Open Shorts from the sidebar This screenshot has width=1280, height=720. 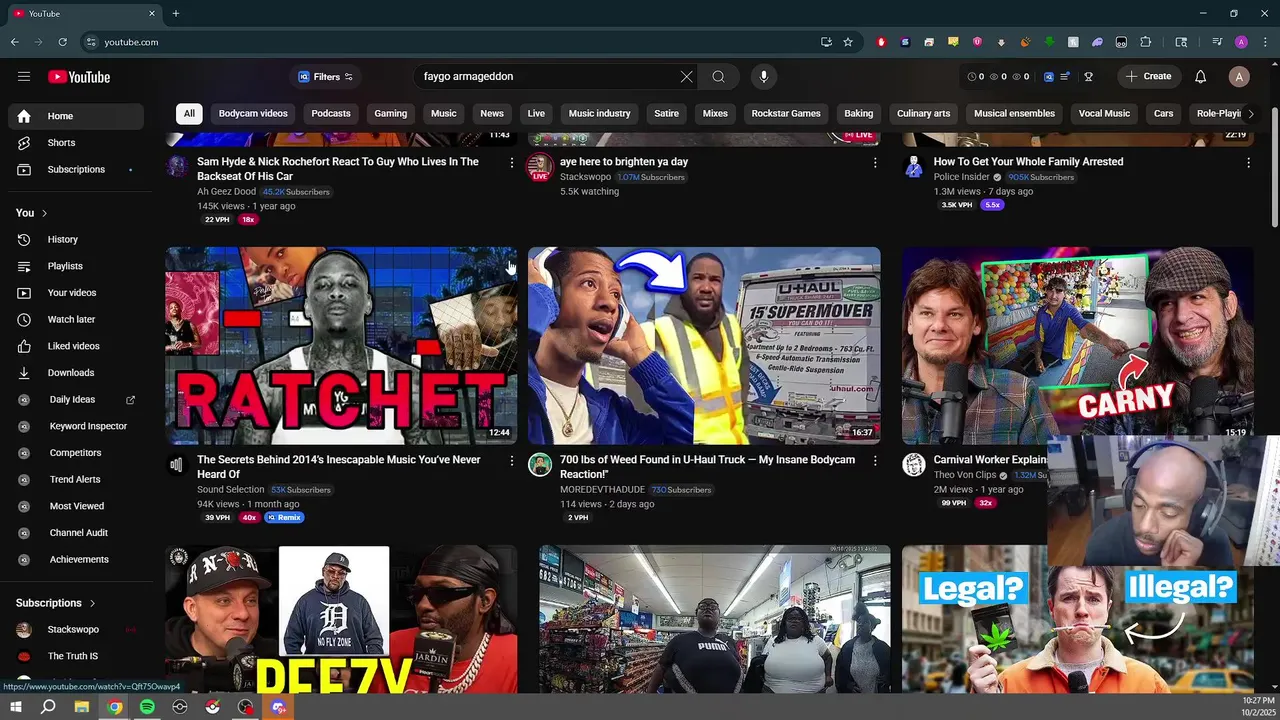(76, 143)
